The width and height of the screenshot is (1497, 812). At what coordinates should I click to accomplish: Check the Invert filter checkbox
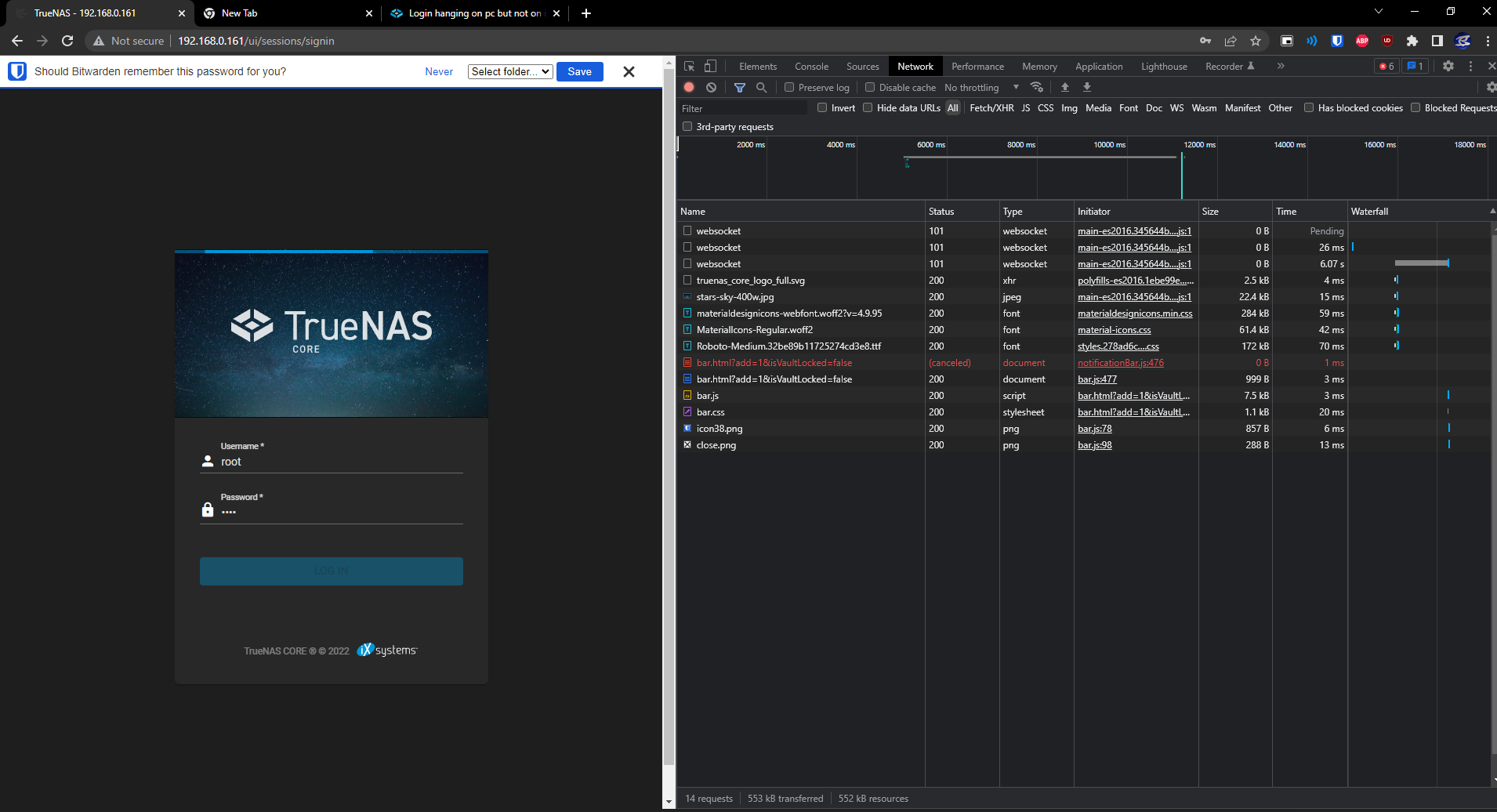[822, 107]
